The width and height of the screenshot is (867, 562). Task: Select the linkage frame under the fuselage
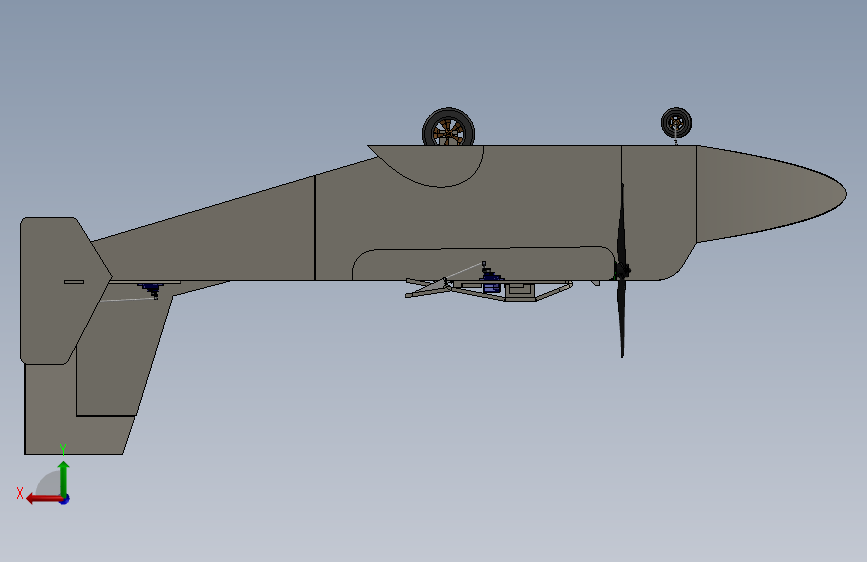[x=489, y=289]
